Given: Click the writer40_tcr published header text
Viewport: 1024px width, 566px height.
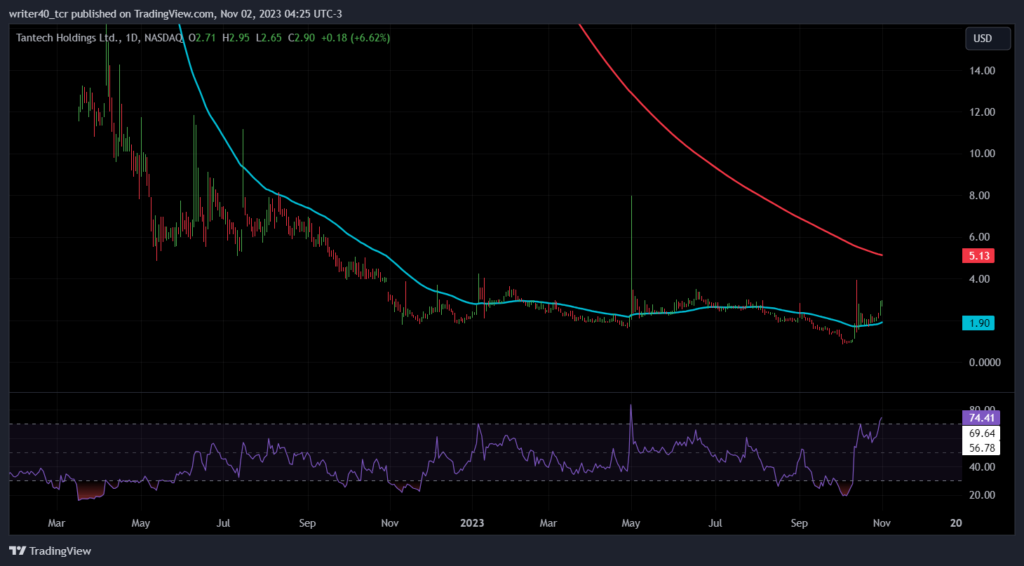Looking at the screenshot, I should pos(175,14).
